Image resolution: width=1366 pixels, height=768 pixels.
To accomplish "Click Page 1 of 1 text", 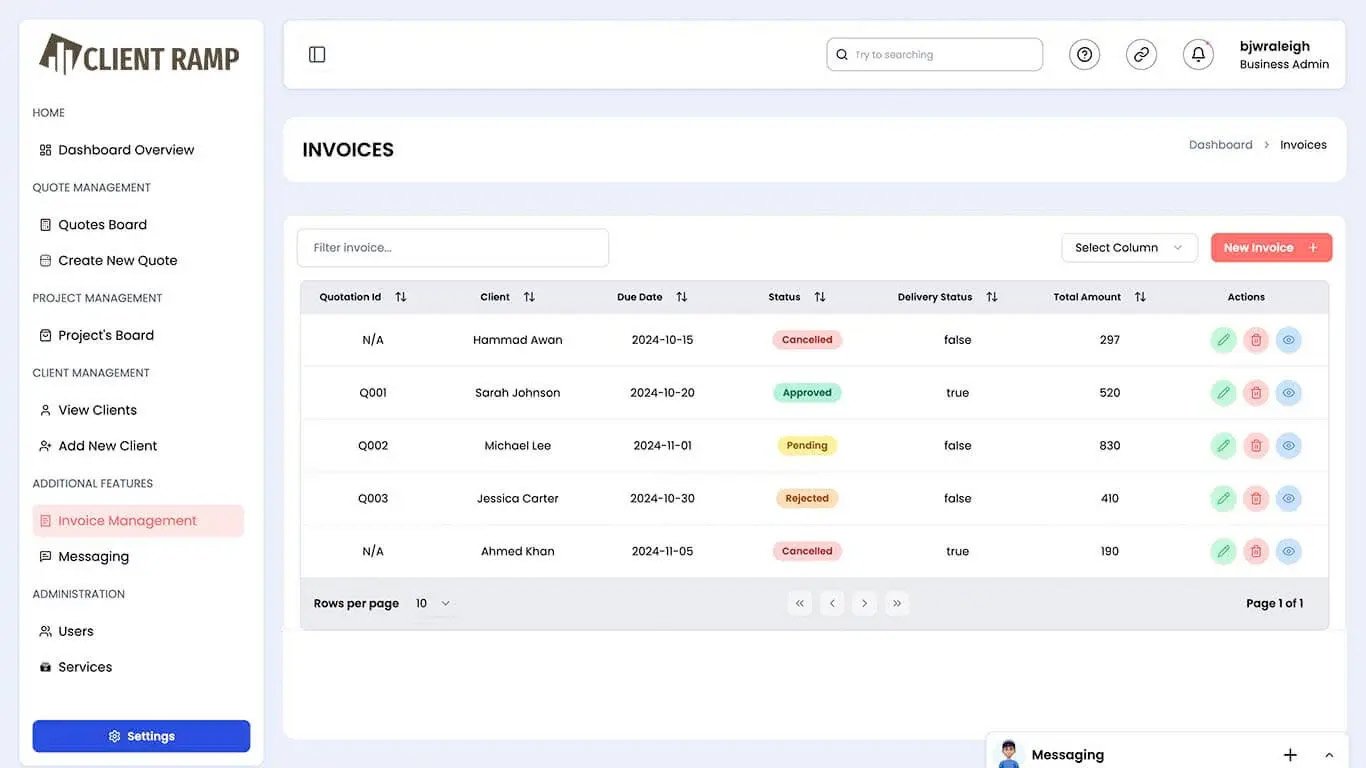I will (x=1274, y=603).
